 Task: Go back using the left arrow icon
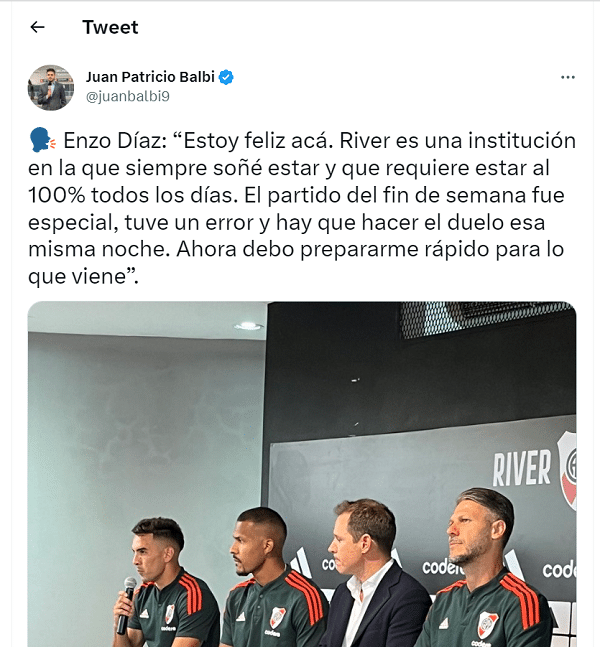coord(38,27)
